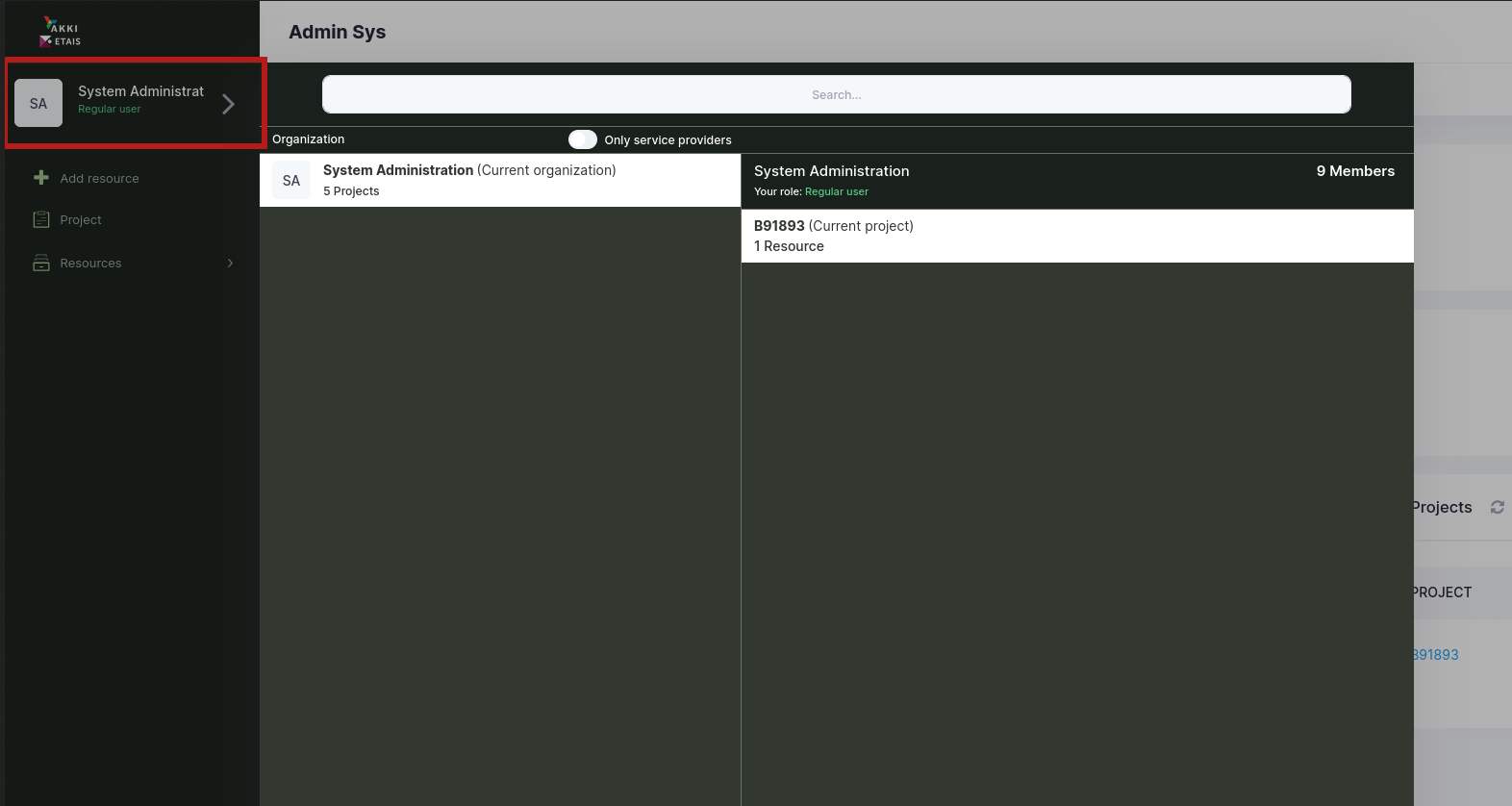This screenshot has width=1512, height=806.
Task: Click the plus icon beside Add resource
Action: pyautogui.click(x=41, y=178)
